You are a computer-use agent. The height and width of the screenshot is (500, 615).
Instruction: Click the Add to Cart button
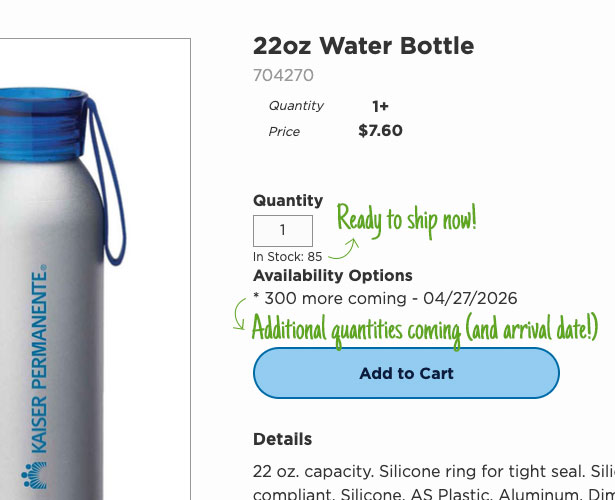[x=406, y=373]
